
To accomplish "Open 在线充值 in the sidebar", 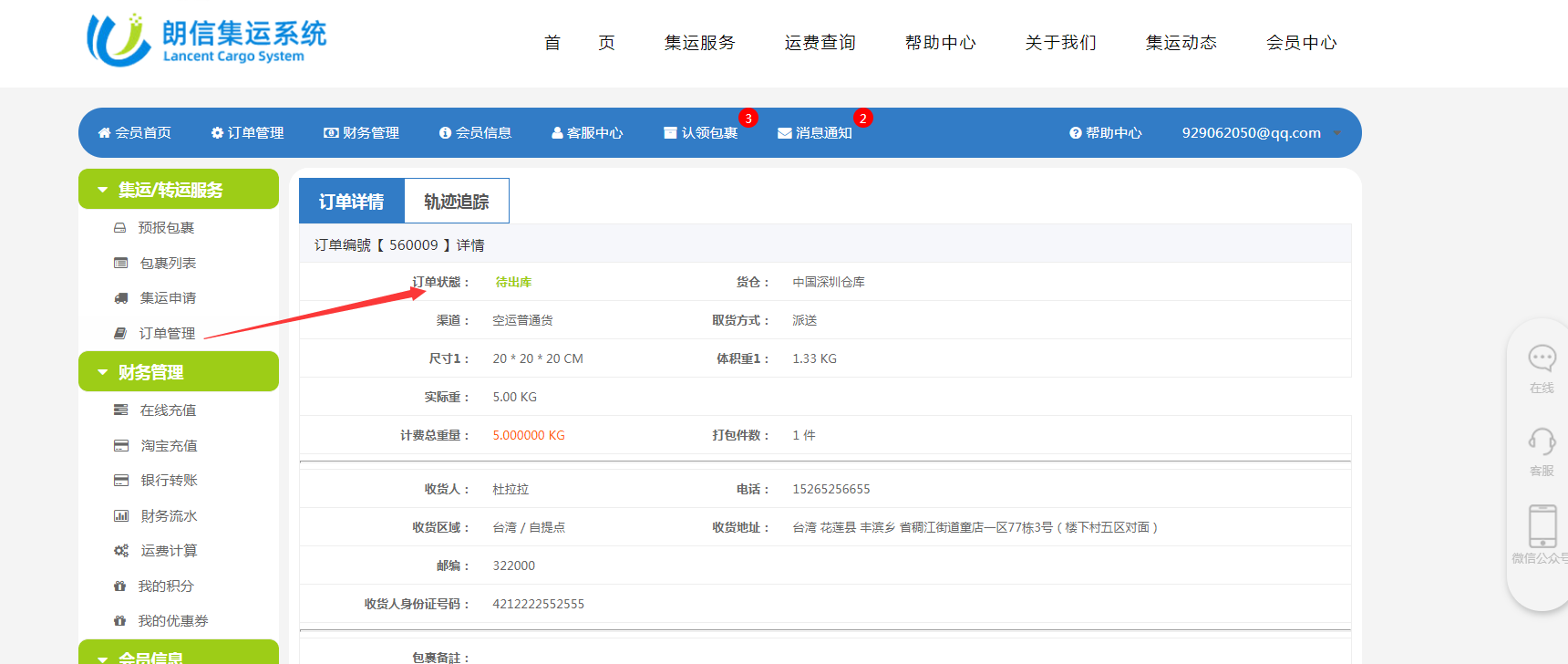I will coord(168,410).
